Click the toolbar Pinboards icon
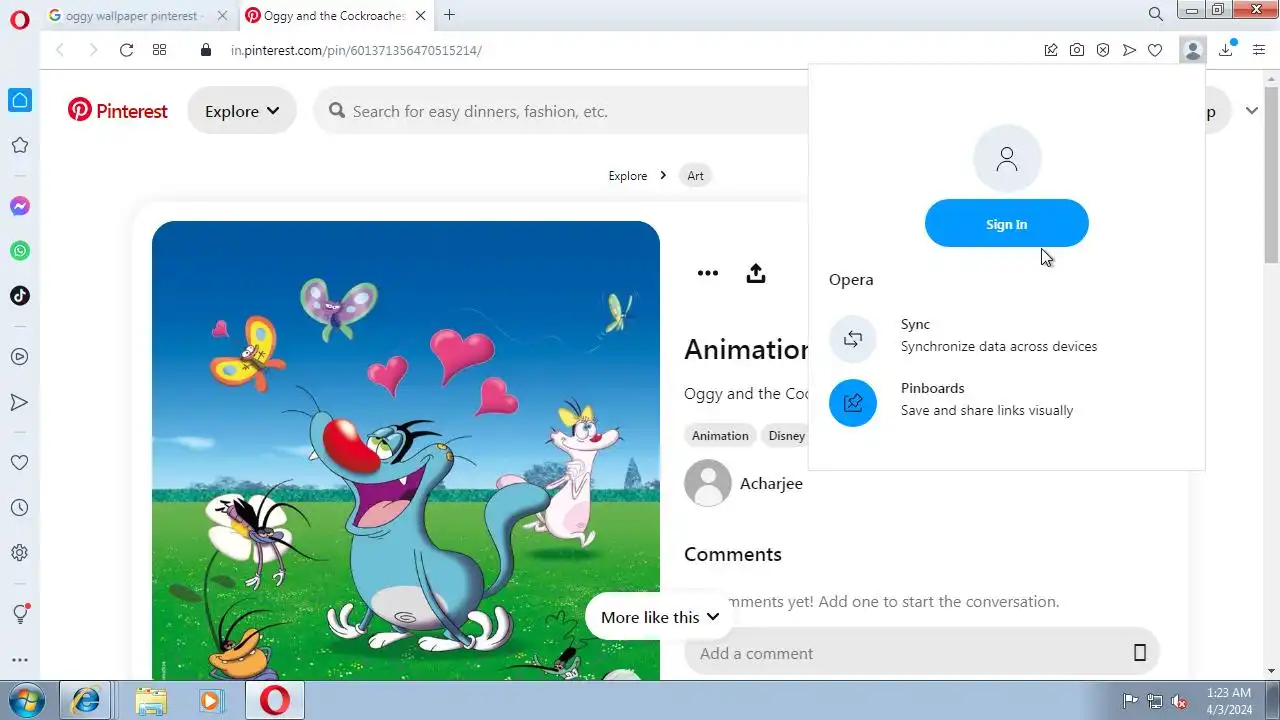This screenshot has height=720, width=1280. coord(1051,50)
